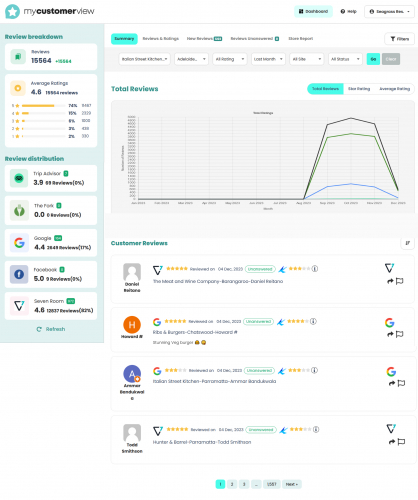The image size is (418, 500).
Task: Open the sort button beside Customer Reviews
Action: [407, 243]
